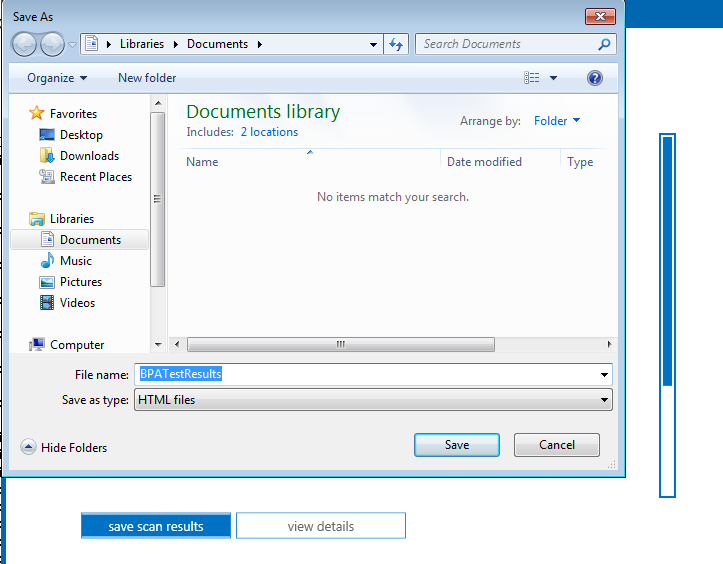
Task: Open the Save as type HTML files dropdown
Action: coord(373,400)
